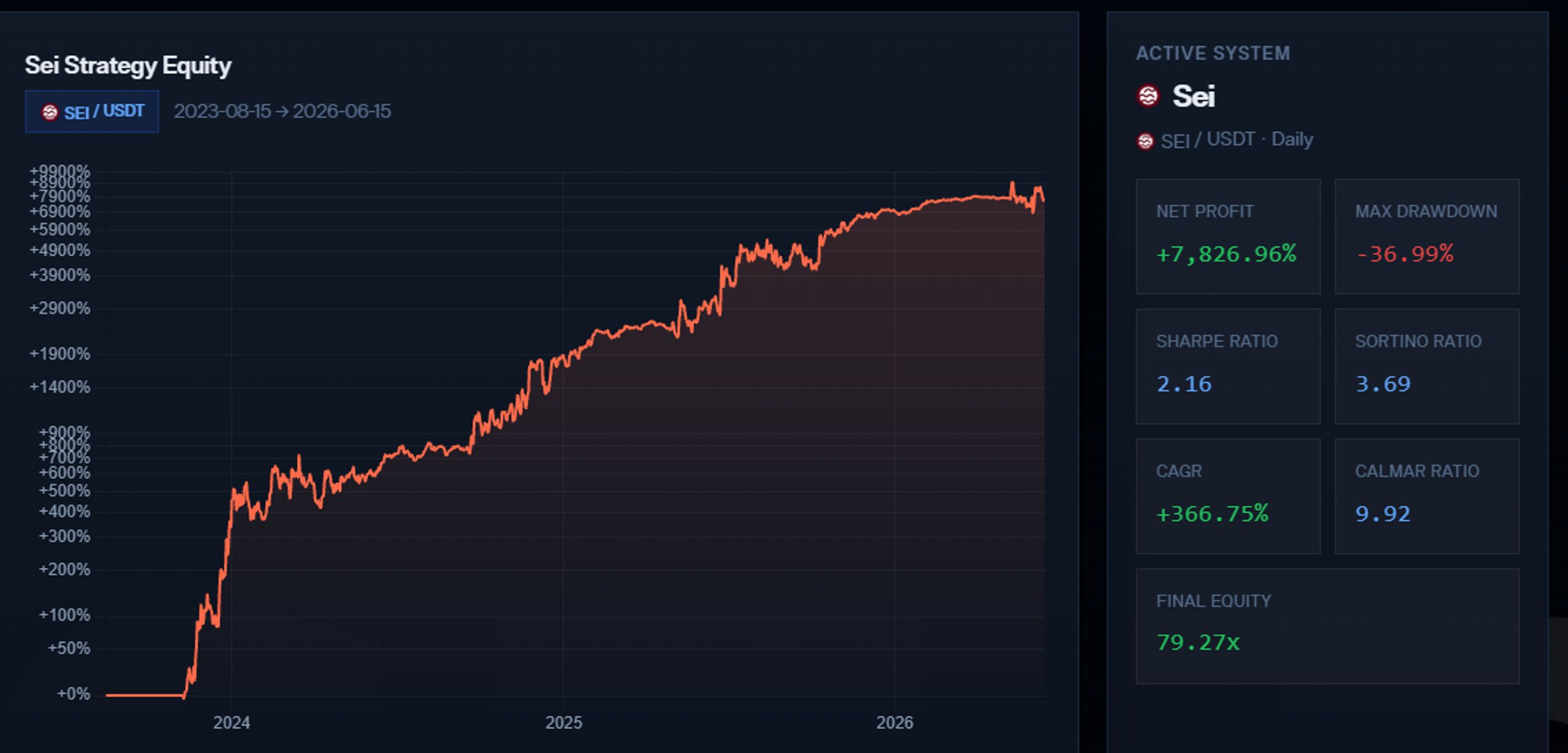
Task: Click the small Sei logo beside SEI / USDT · Daily
Action: [1145, 141]
